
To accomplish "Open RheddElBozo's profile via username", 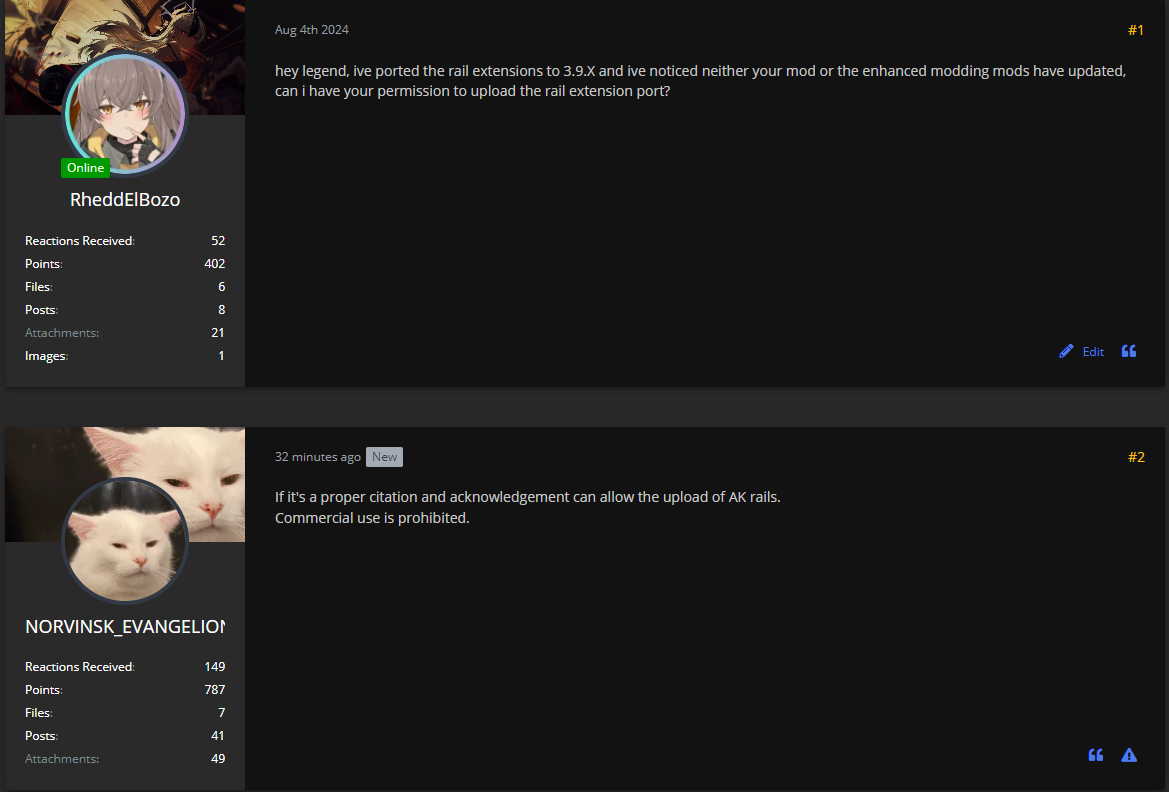I will click(125, 199).
